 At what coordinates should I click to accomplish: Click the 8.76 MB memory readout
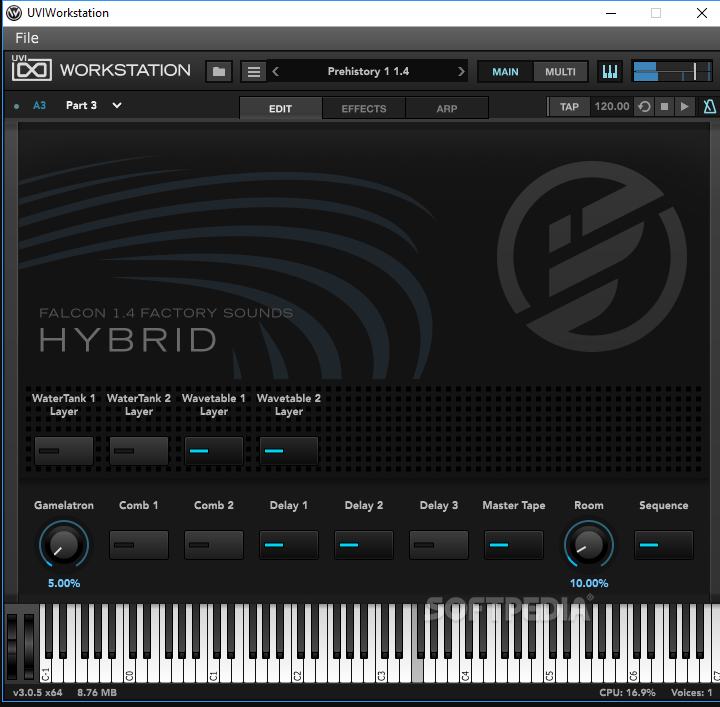(97, 692)
